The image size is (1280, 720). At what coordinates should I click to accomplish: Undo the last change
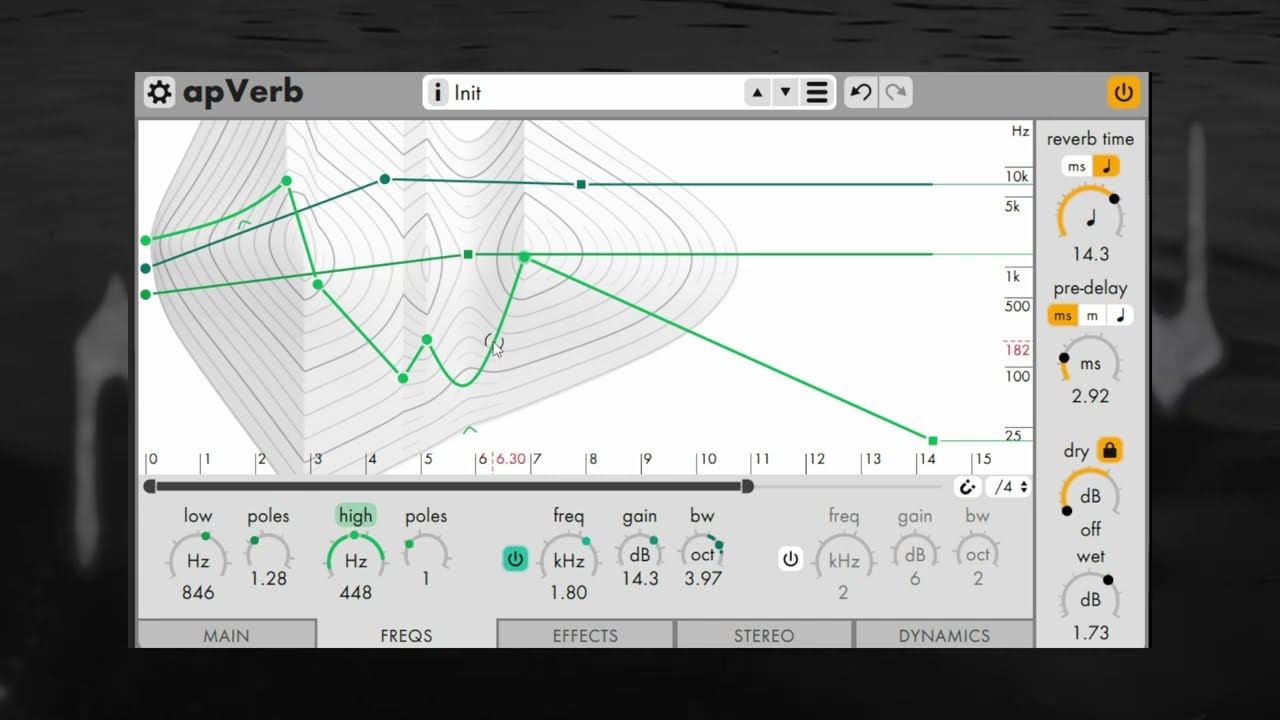pyautogui.click(x=860, y=93)
